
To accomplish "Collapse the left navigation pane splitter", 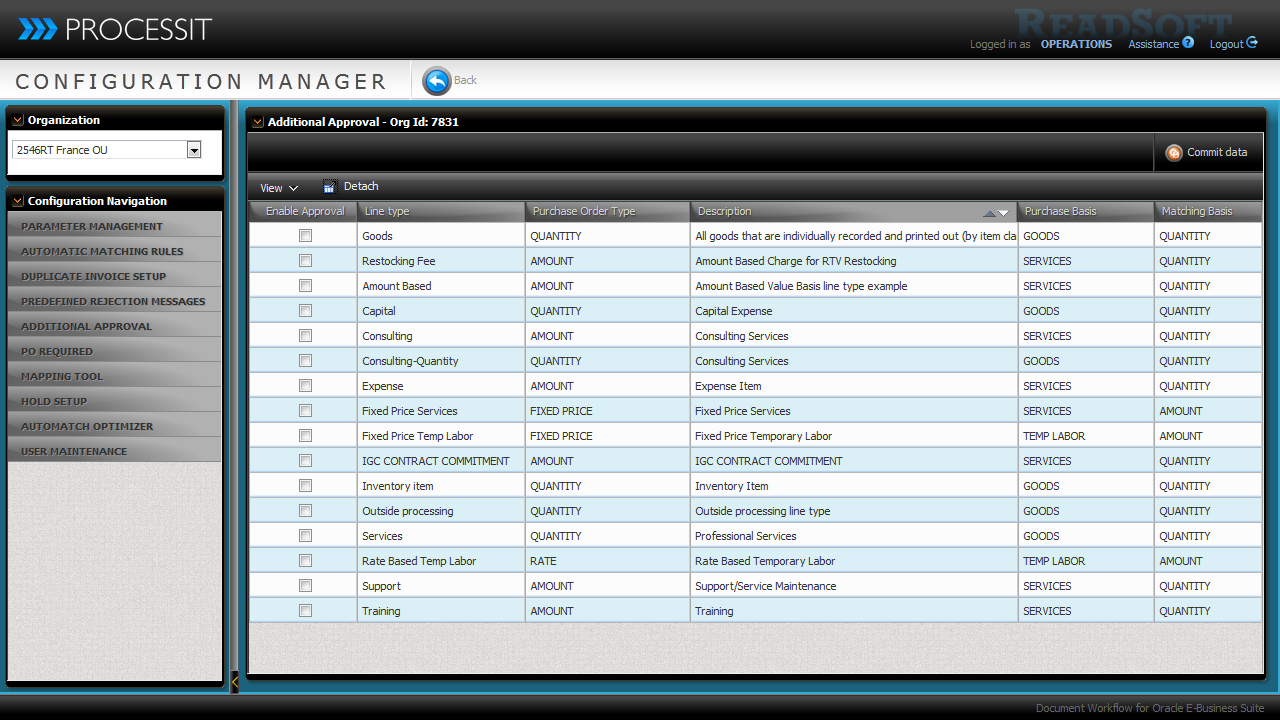I will pos(235,681).
